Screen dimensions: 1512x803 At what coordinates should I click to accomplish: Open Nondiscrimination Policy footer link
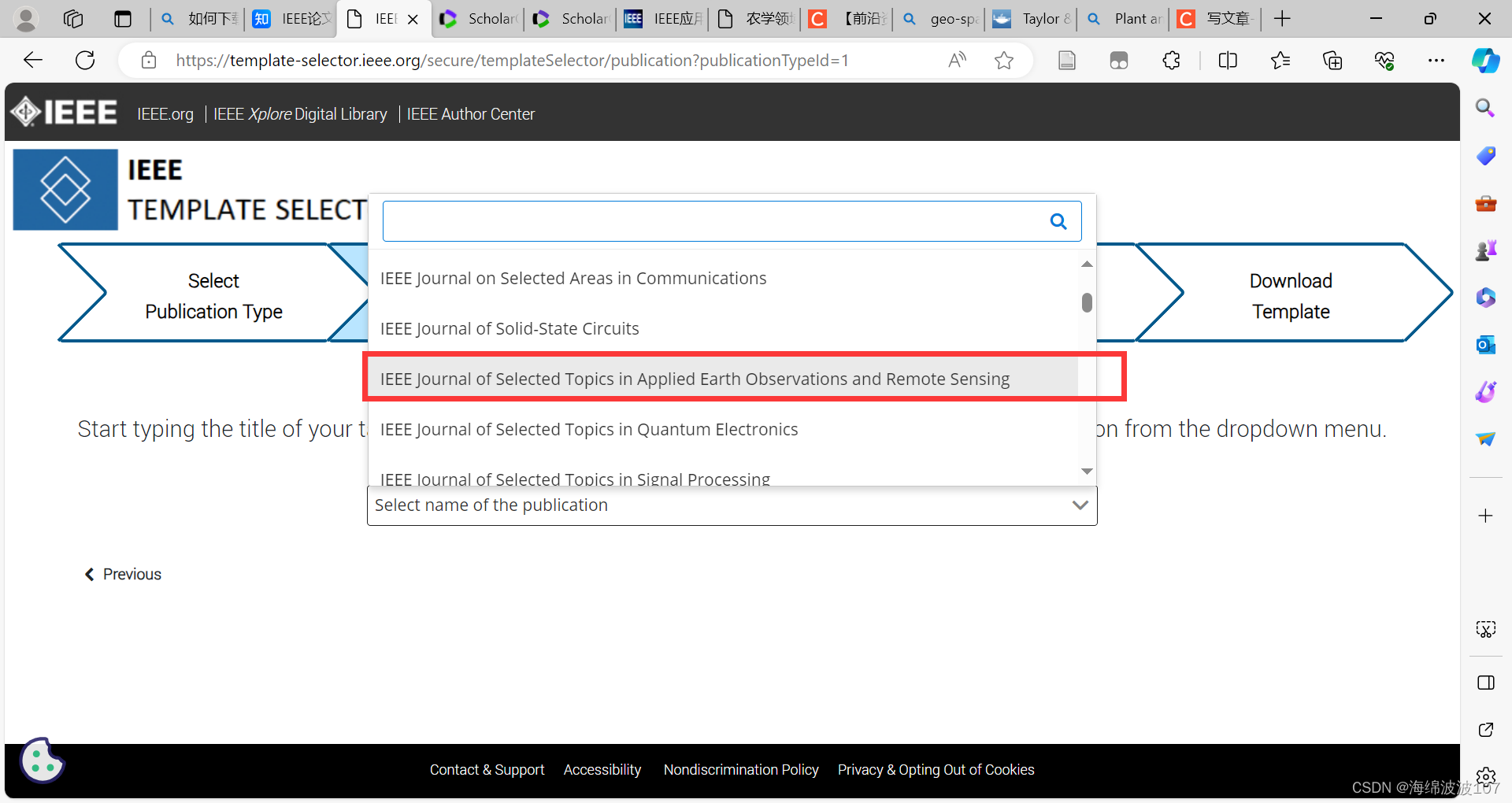pyautogui.click(x=741, y=770)
